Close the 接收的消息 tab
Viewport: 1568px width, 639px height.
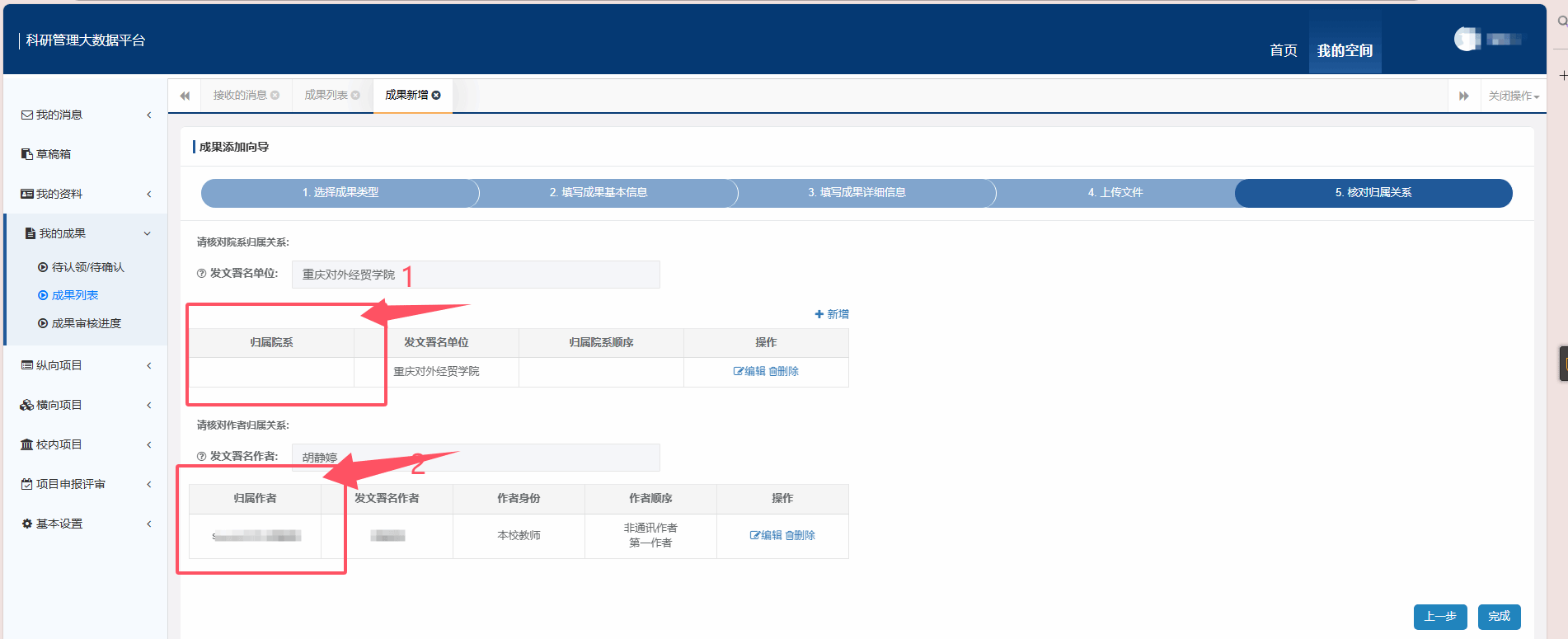point(275,96)
